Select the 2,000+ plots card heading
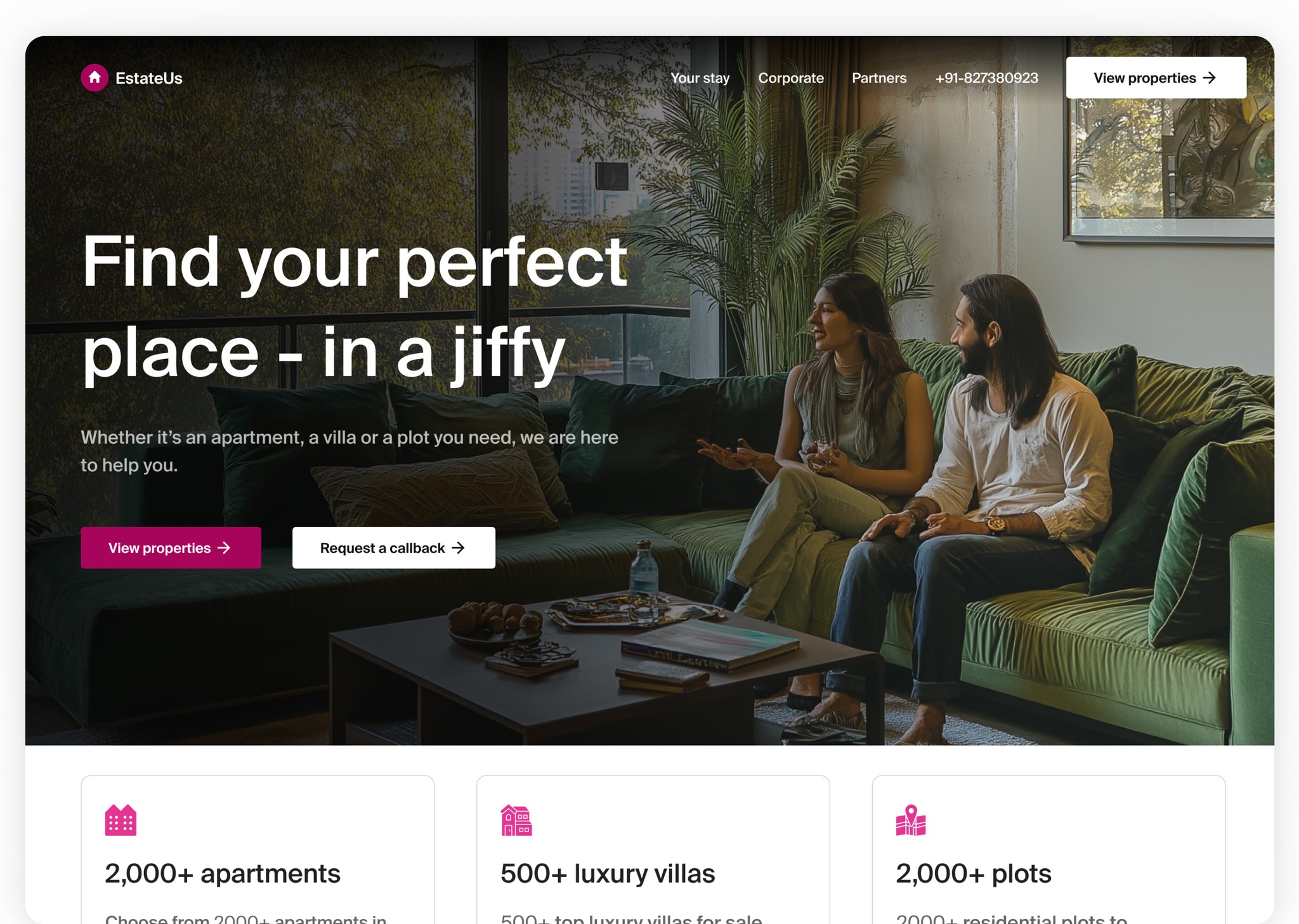Image resolution: width=1299 pixels, height=924 pixels. 974,873
